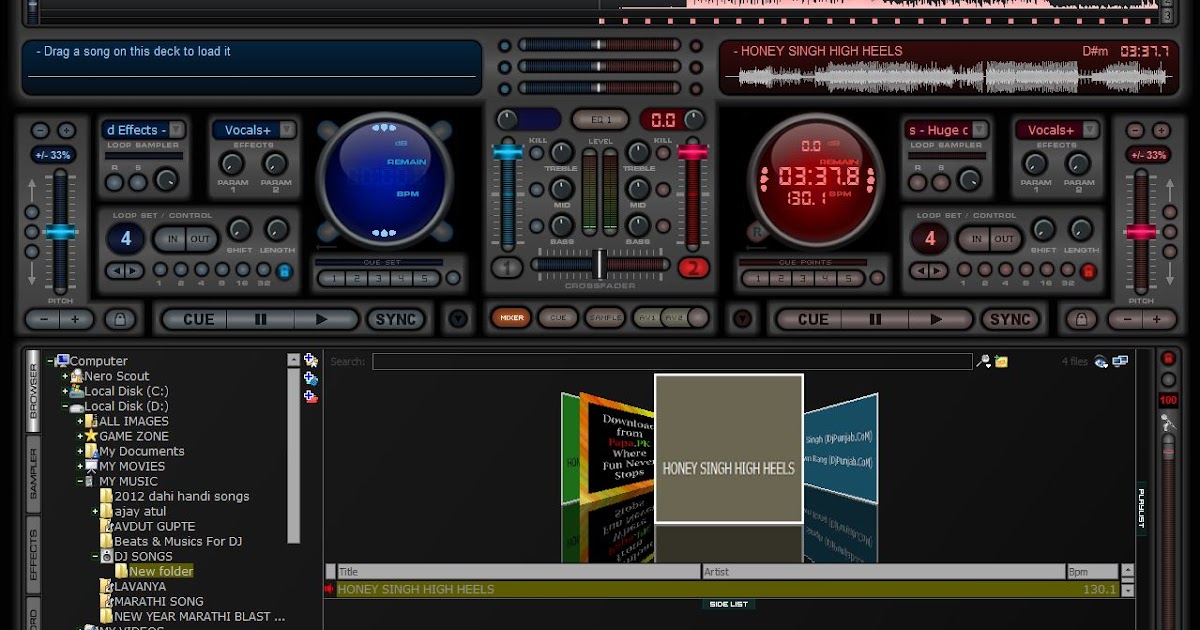
Task: Click network computers icon near 4 files
Action: pyautogui.click(x=1120, y=361)
